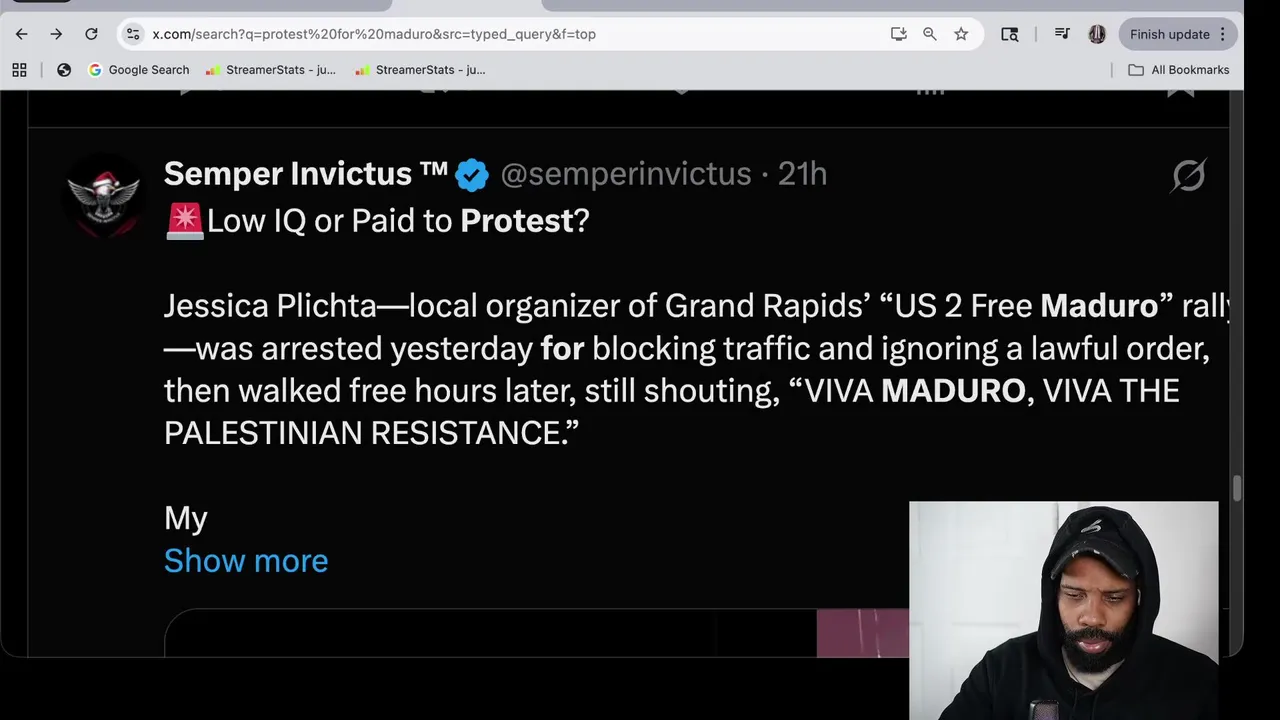Bookmark this page with the star
The image size is (1280, 720).
tap(961, 34)
